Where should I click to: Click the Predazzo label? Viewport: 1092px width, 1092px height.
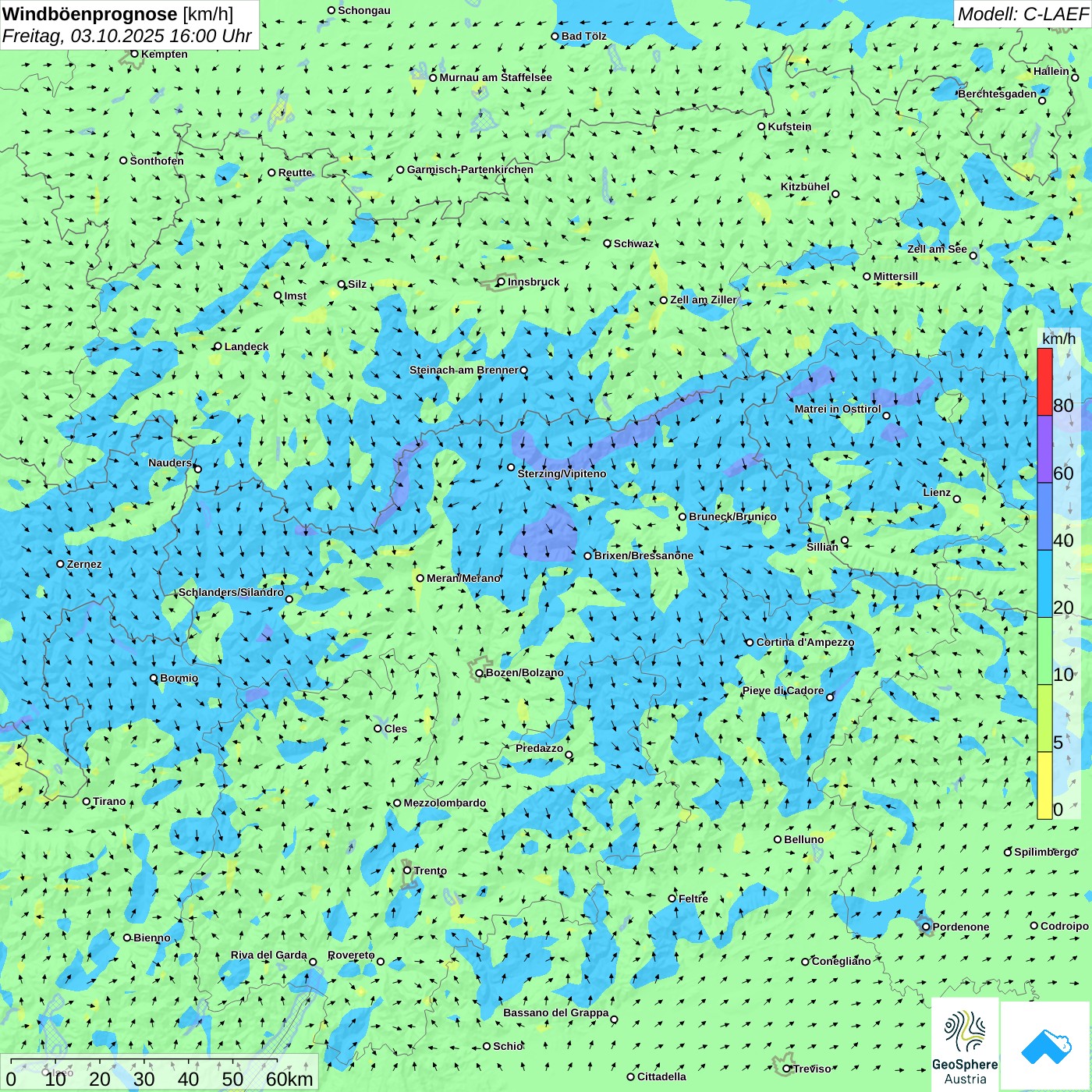click(x=539, y=748)
